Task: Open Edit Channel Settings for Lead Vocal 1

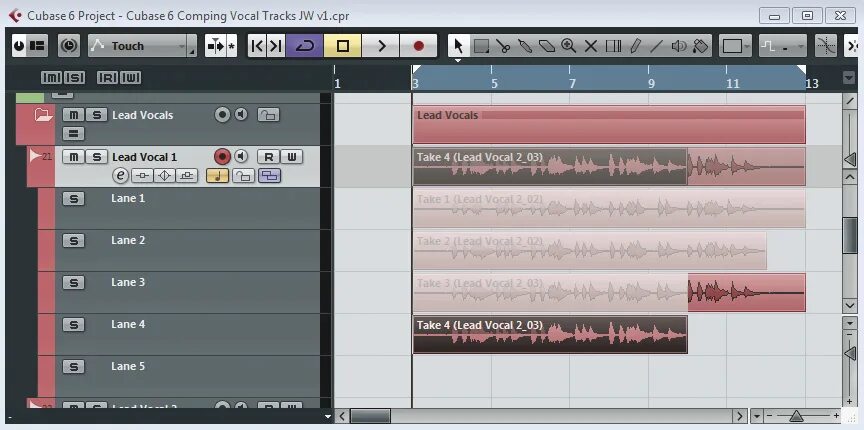Action: click(x=121, y=175)
